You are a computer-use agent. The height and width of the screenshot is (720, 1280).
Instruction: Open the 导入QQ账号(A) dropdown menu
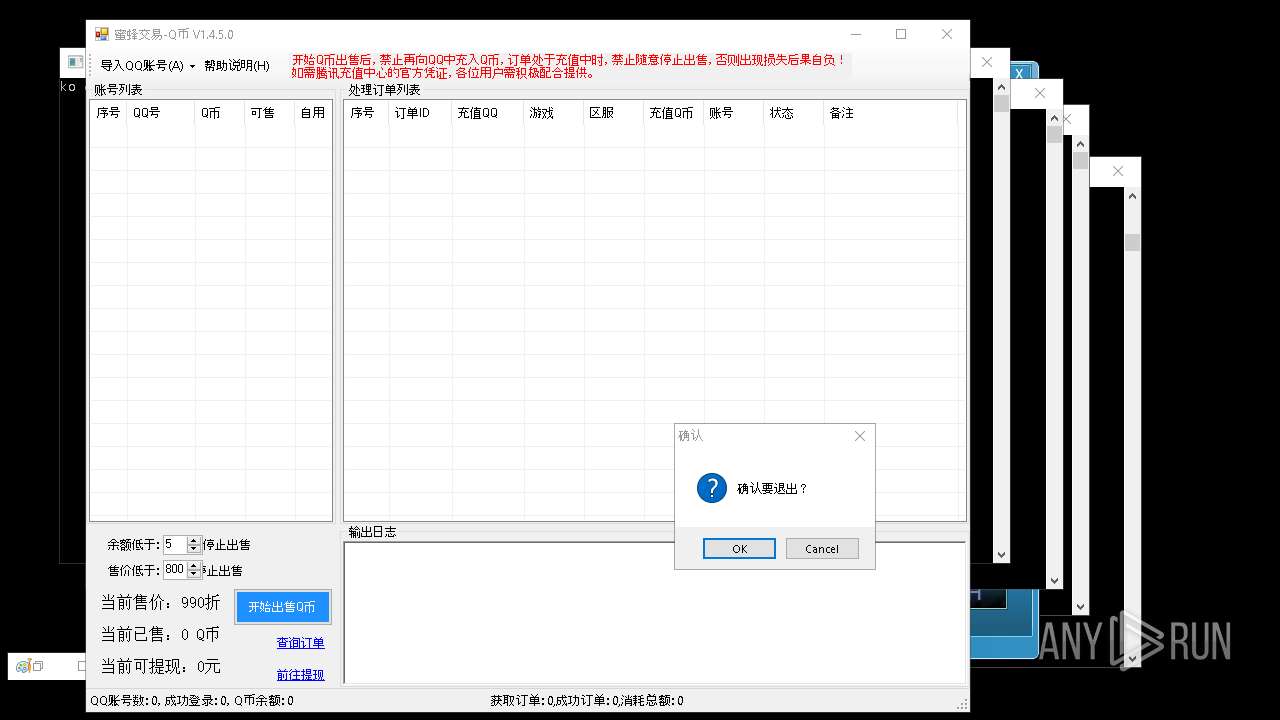pos(148,66)
